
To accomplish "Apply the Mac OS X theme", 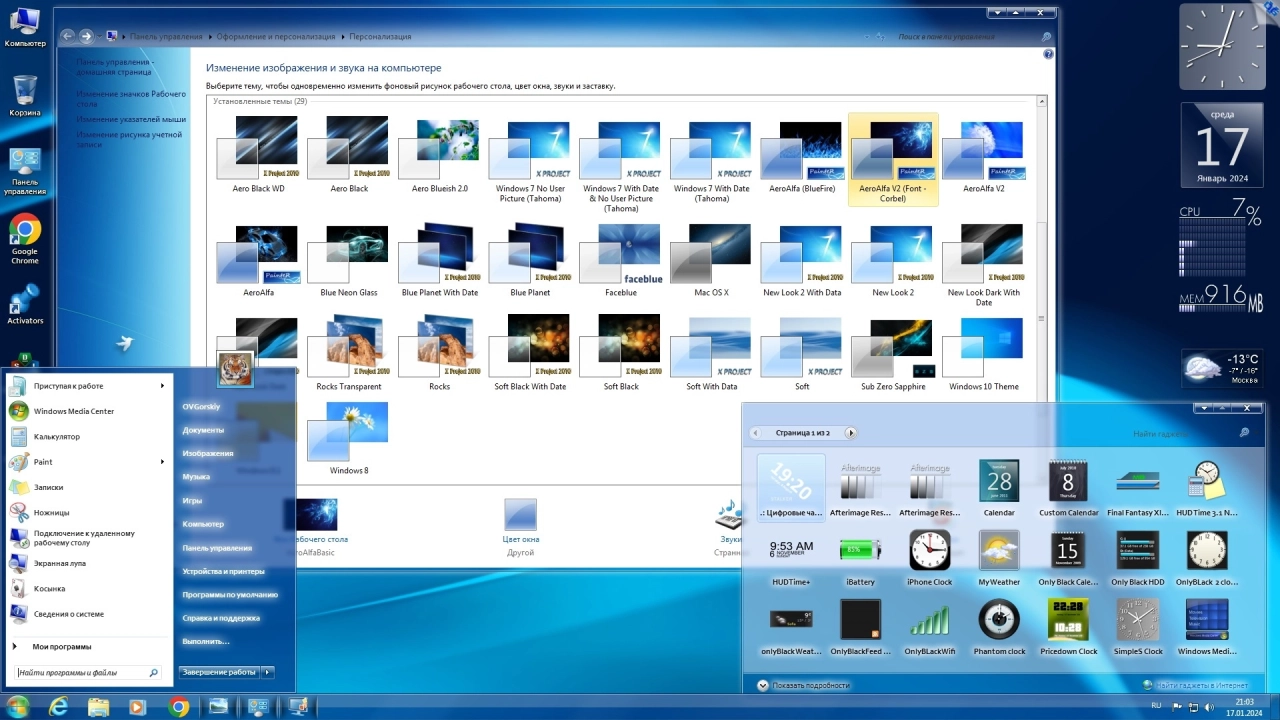I will point(711,259).
